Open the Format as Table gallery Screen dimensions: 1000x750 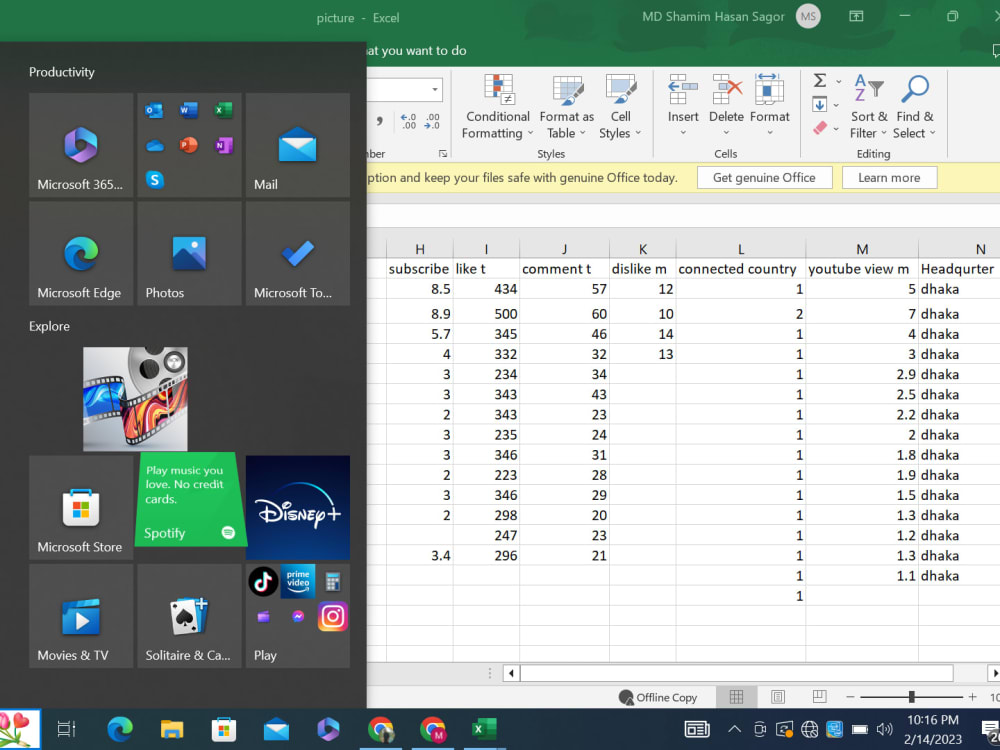[566, 107]
